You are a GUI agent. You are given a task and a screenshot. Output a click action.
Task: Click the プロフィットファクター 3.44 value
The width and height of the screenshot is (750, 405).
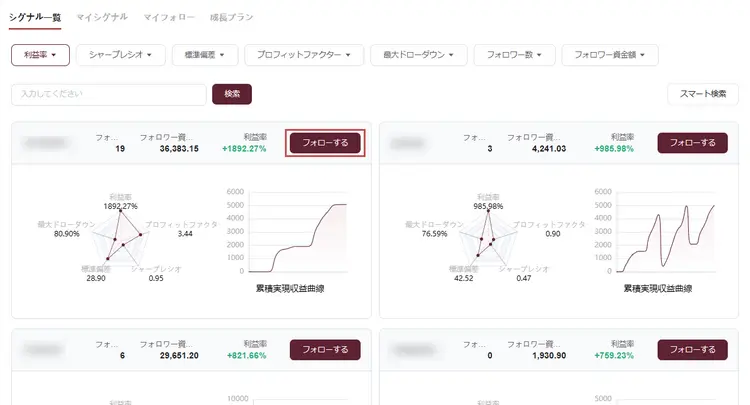[x=185, y=234]
